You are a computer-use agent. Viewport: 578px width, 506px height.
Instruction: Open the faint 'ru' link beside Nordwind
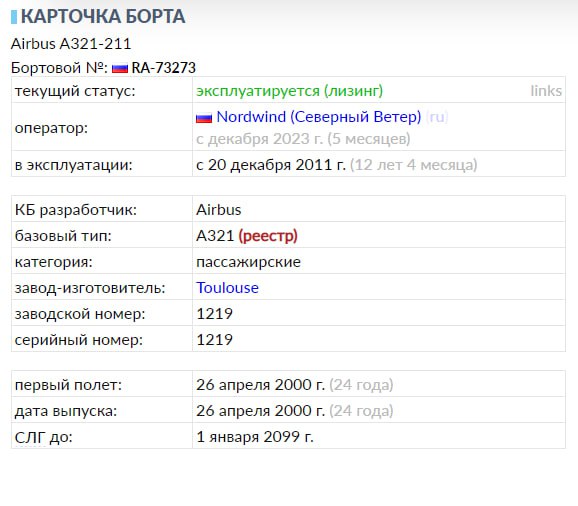pos(437,117)
